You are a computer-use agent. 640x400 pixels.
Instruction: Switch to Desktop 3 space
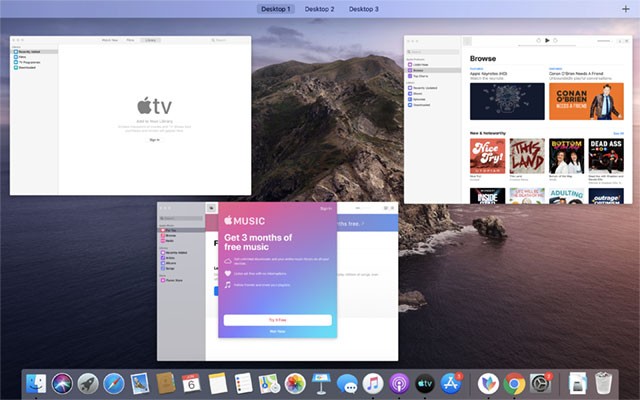(x=363, y=9)
